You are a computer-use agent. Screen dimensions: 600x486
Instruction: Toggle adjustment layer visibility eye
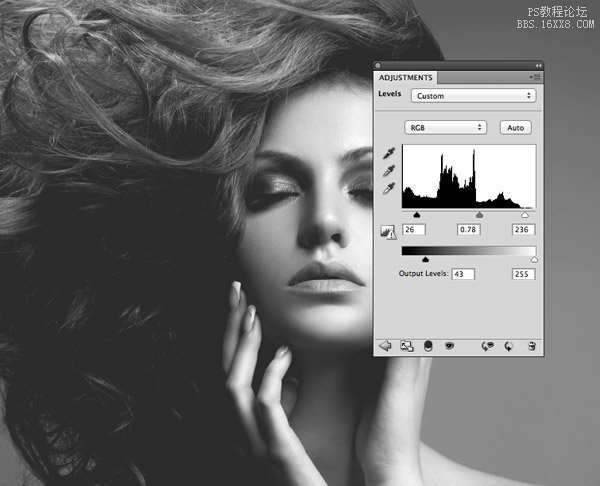[x=449, y=346]
